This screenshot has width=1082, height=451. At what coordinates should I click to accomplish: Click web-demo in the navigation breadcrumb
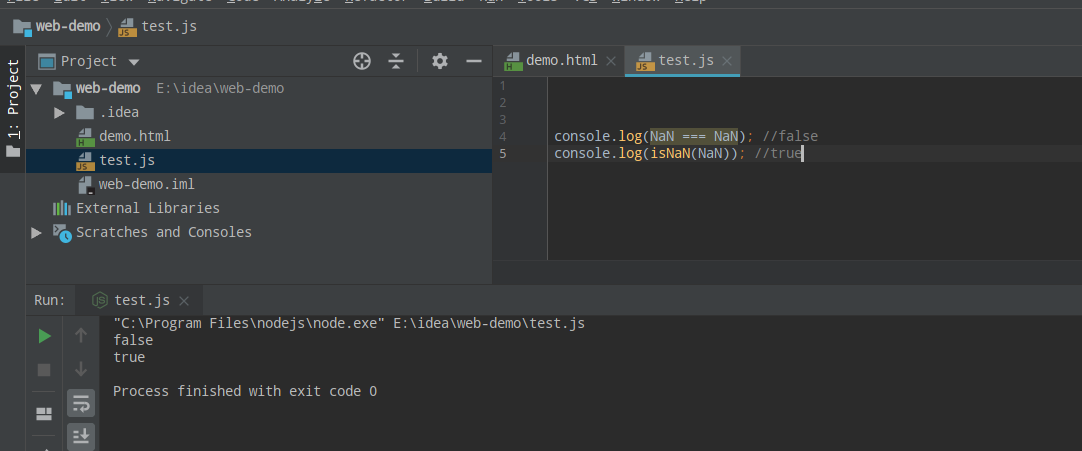[68, 27]
